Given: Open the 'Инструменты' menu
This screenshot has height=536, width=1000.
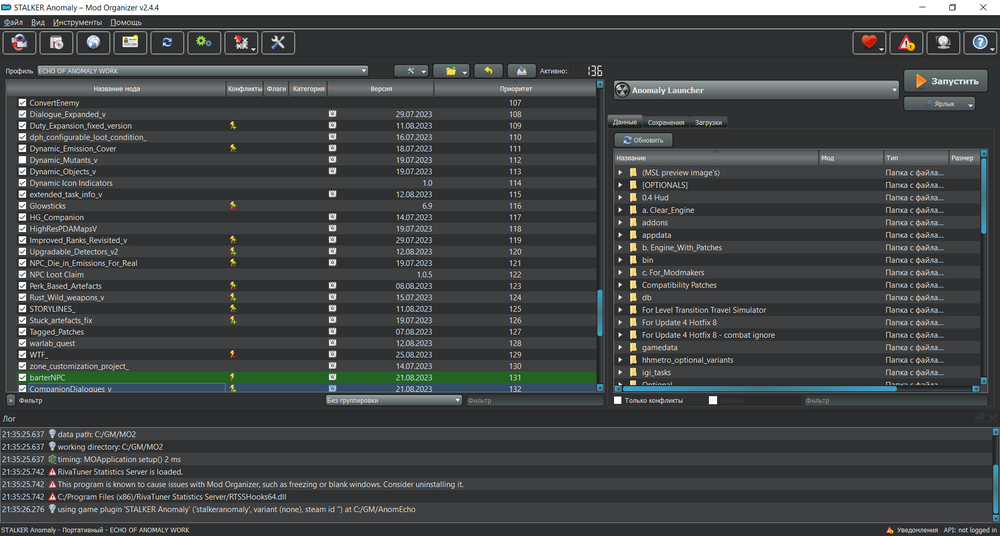Looking at the screenshot, I should (x=77, y=21).
